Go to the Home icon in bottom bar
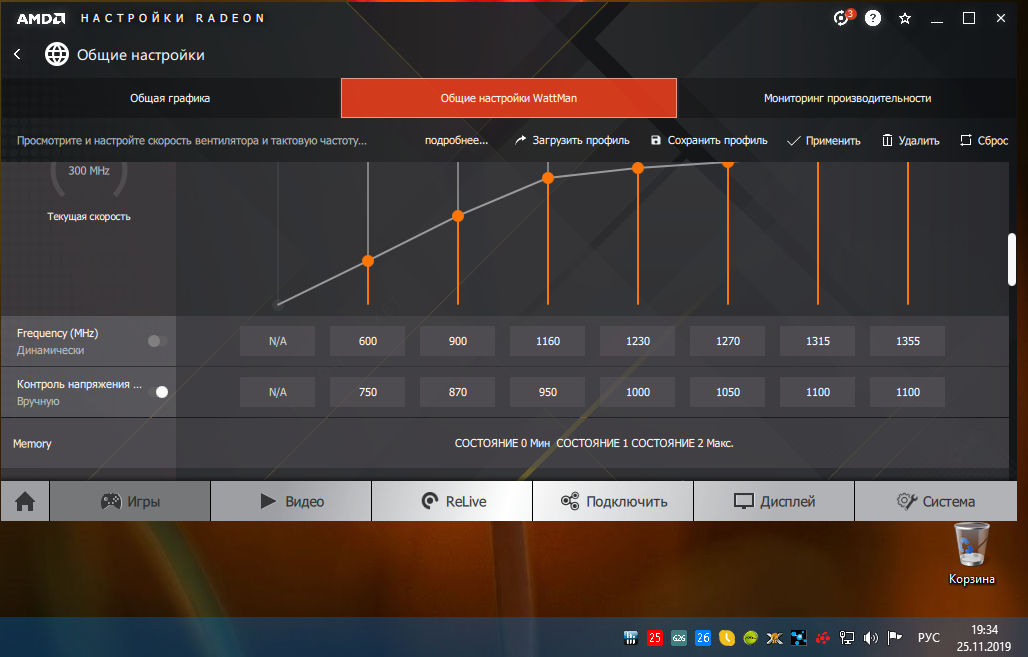Image resolution: width=1028 pixels, height=657 pixels. point(25,502)
